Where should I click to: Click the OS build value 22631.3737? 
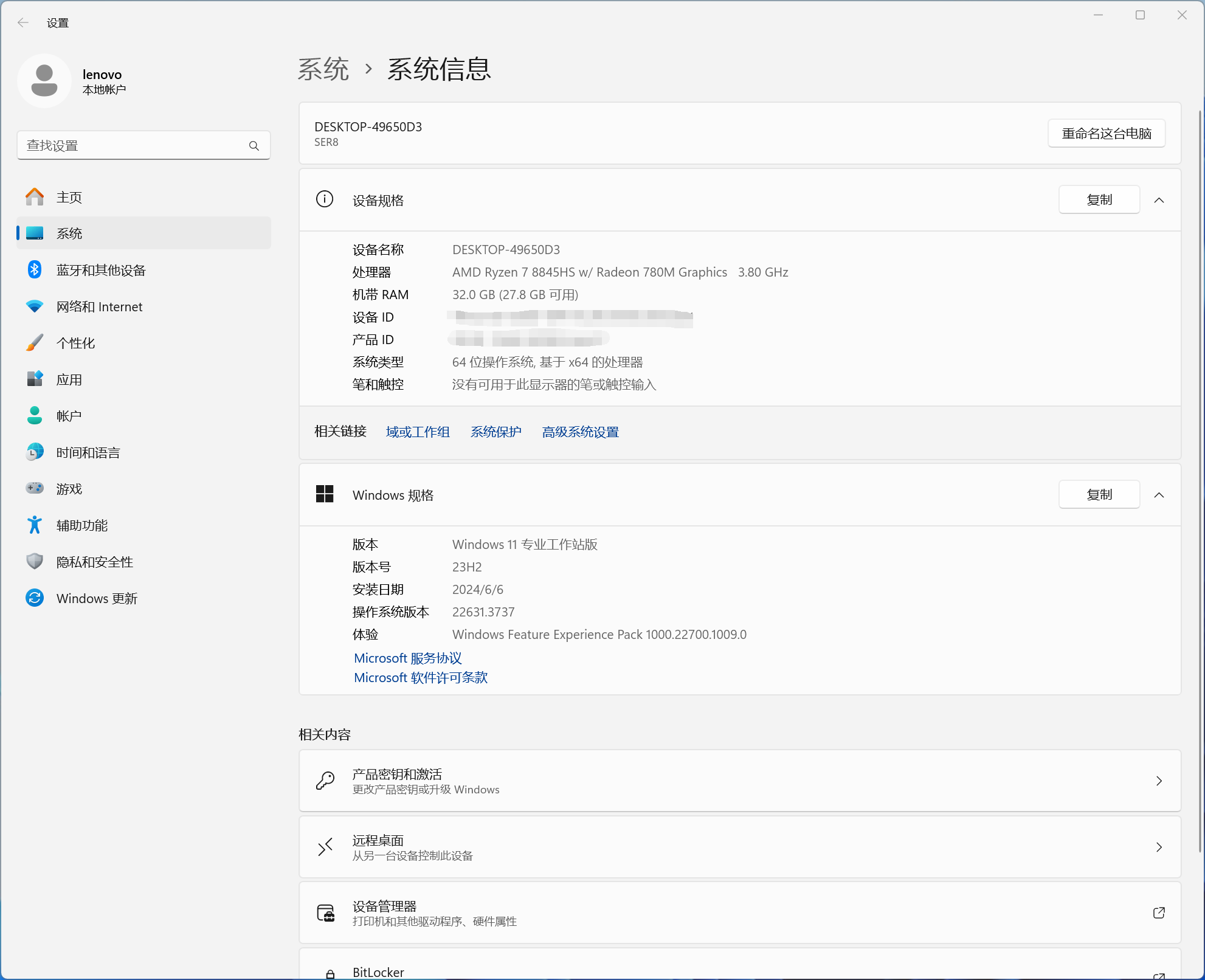[483, 612]
